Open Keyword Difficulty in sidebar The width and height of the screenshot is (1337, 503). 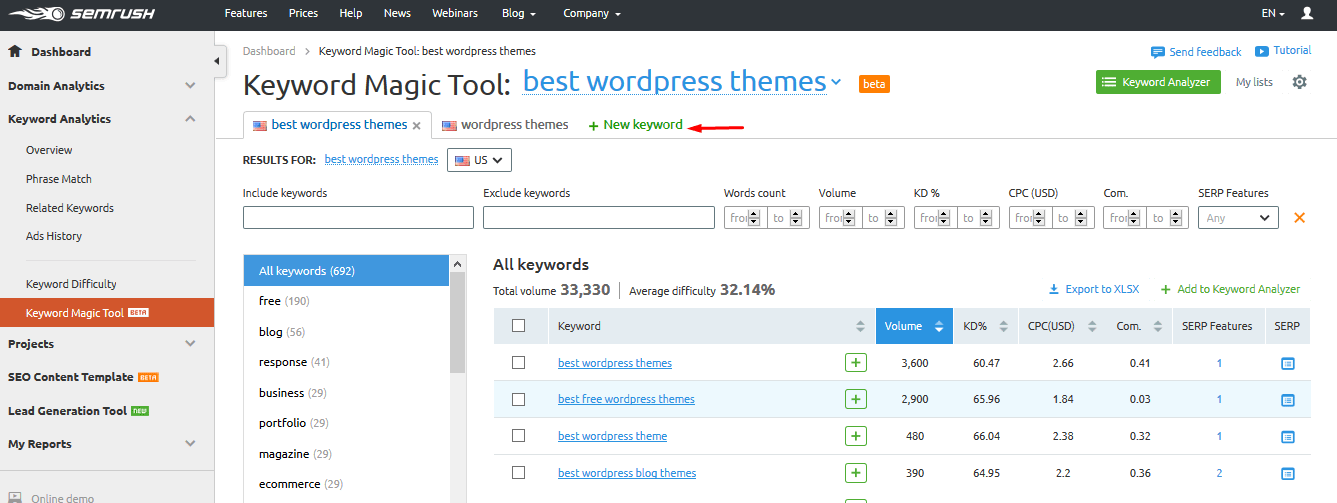point(71,284)
